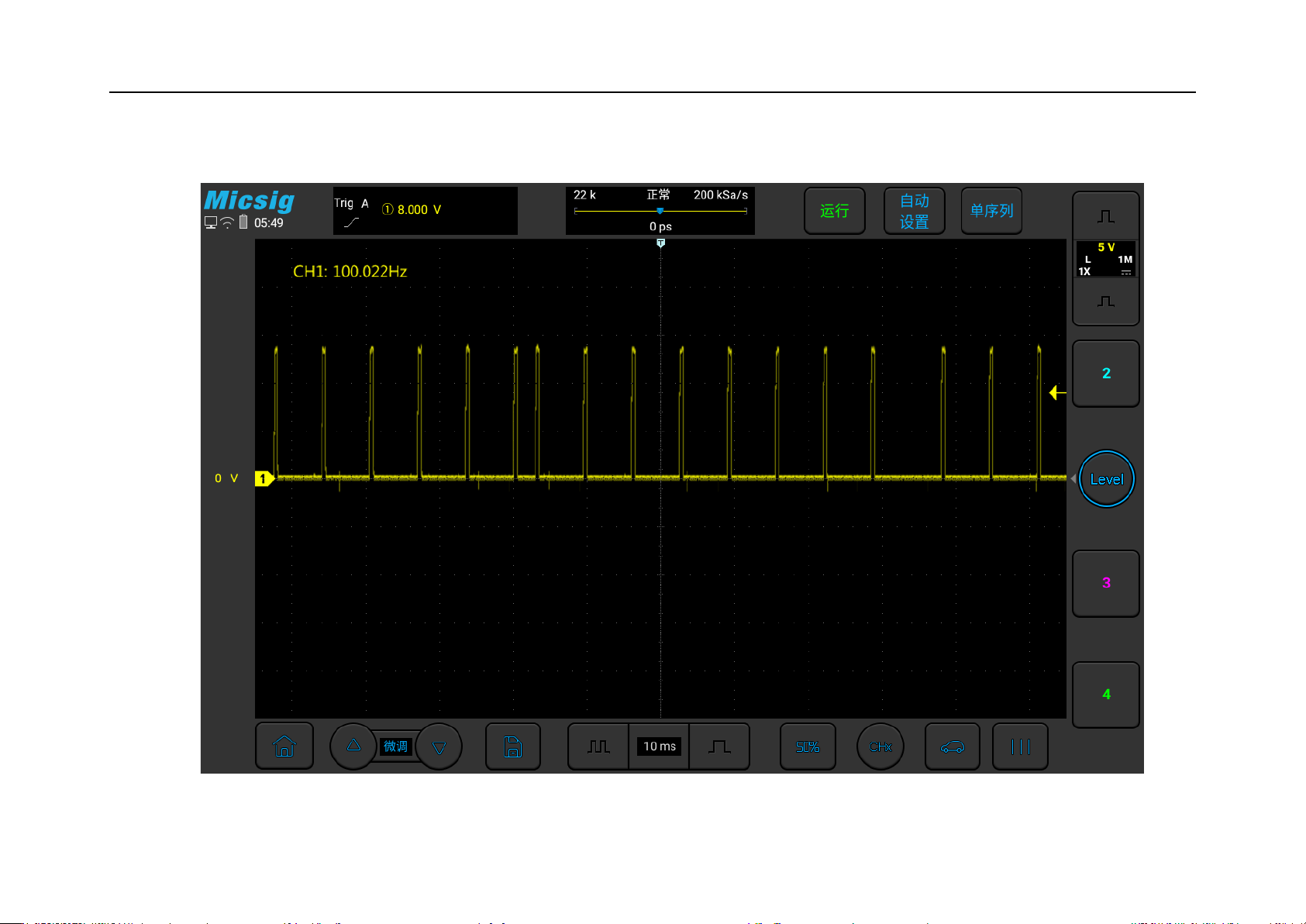
Task: Click the CH1: 100.022Hz frequency readout
Action: 350,271
